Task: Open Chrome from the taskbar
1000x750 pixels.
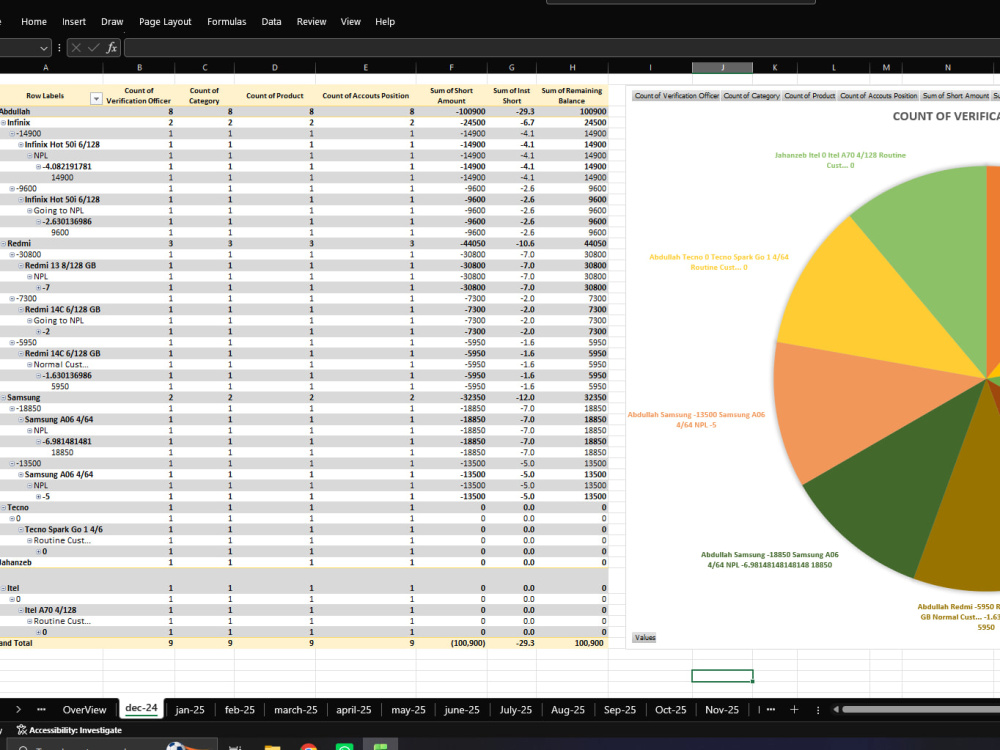Action: point(309,746)
